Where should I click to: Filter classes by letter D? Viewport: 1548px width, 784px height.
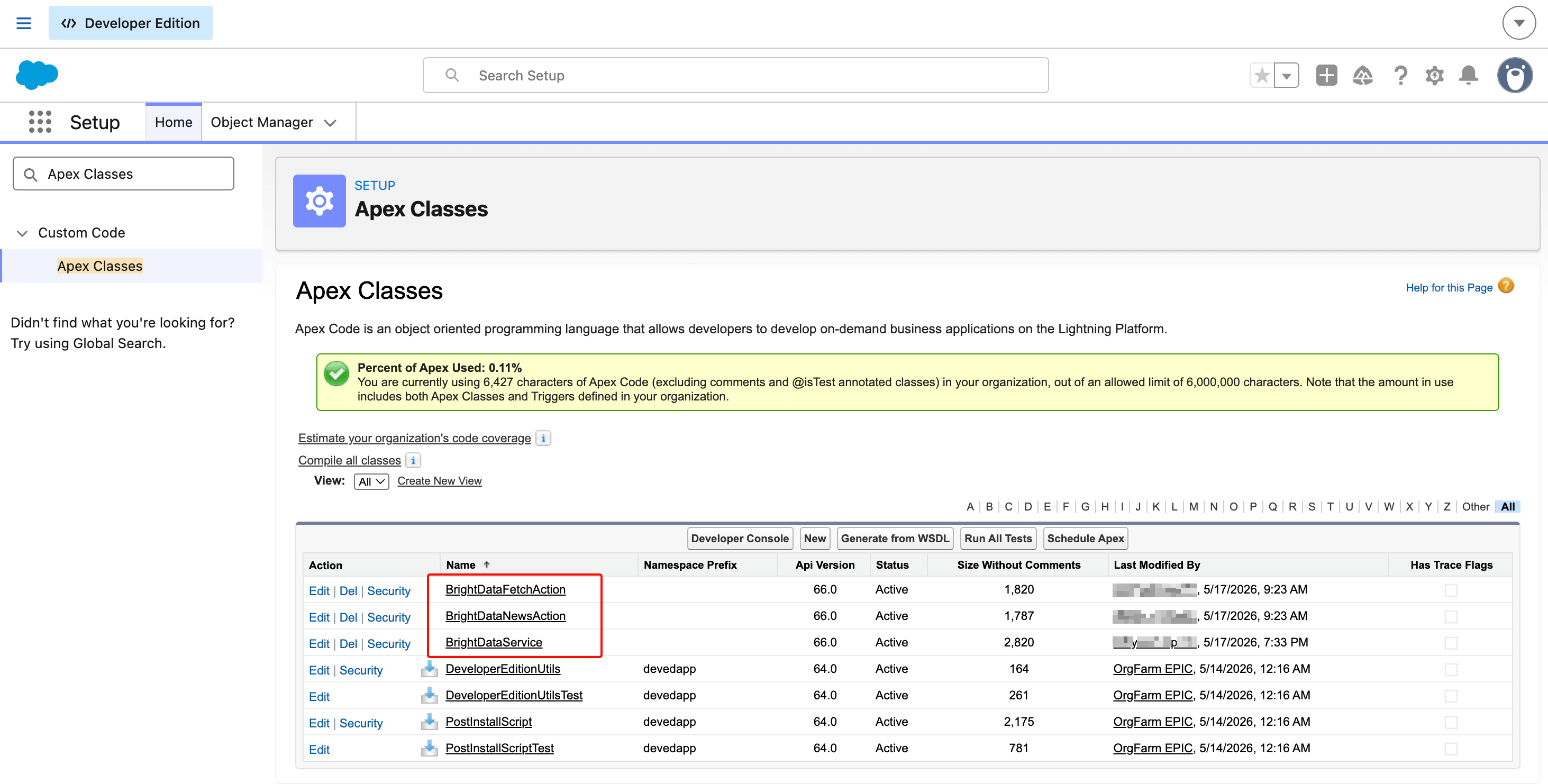point(1028,506)
